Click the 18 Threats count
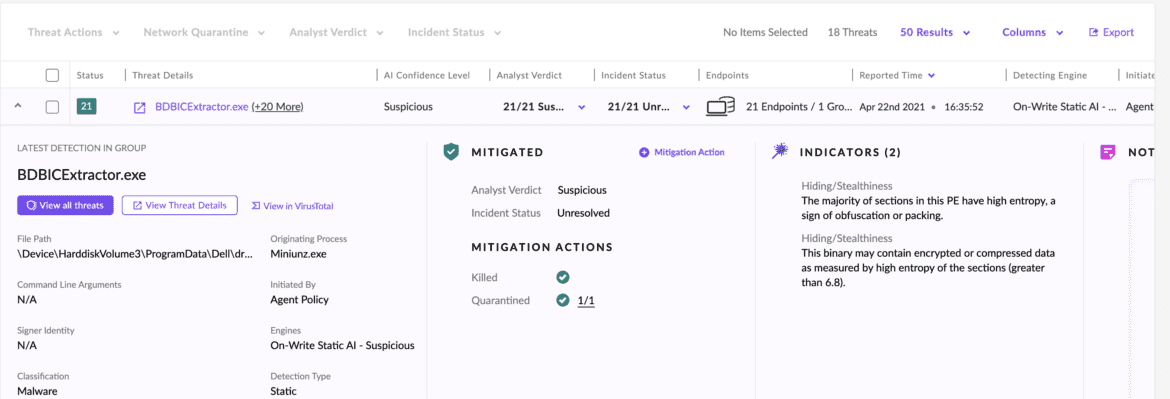The height and width of the screenshot is (399, 1170). pyautogui.click(x=852, y=33)
